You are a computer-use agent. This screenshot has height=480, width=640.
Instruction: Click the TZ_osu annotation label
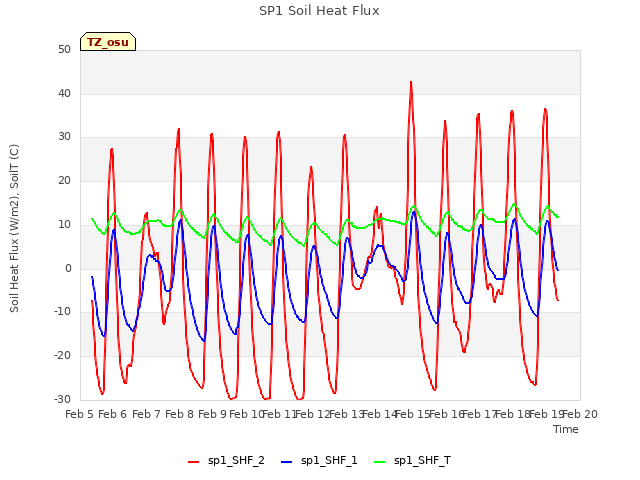[108, 42]
